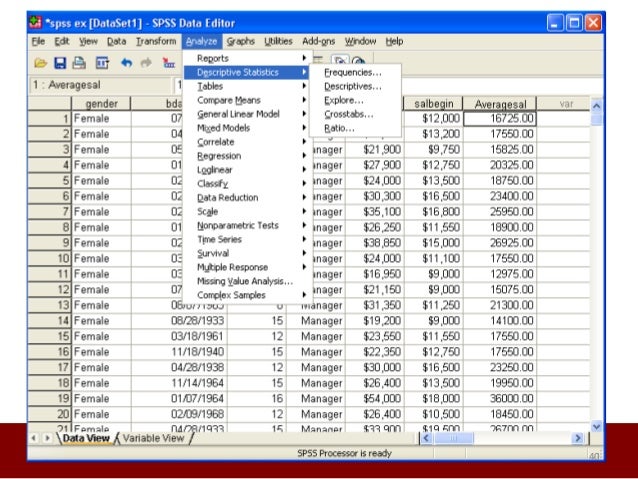The height and width of the screenshot is (479, 638).
Task: Expand the Reports submenu
Action: pos(248,58)
